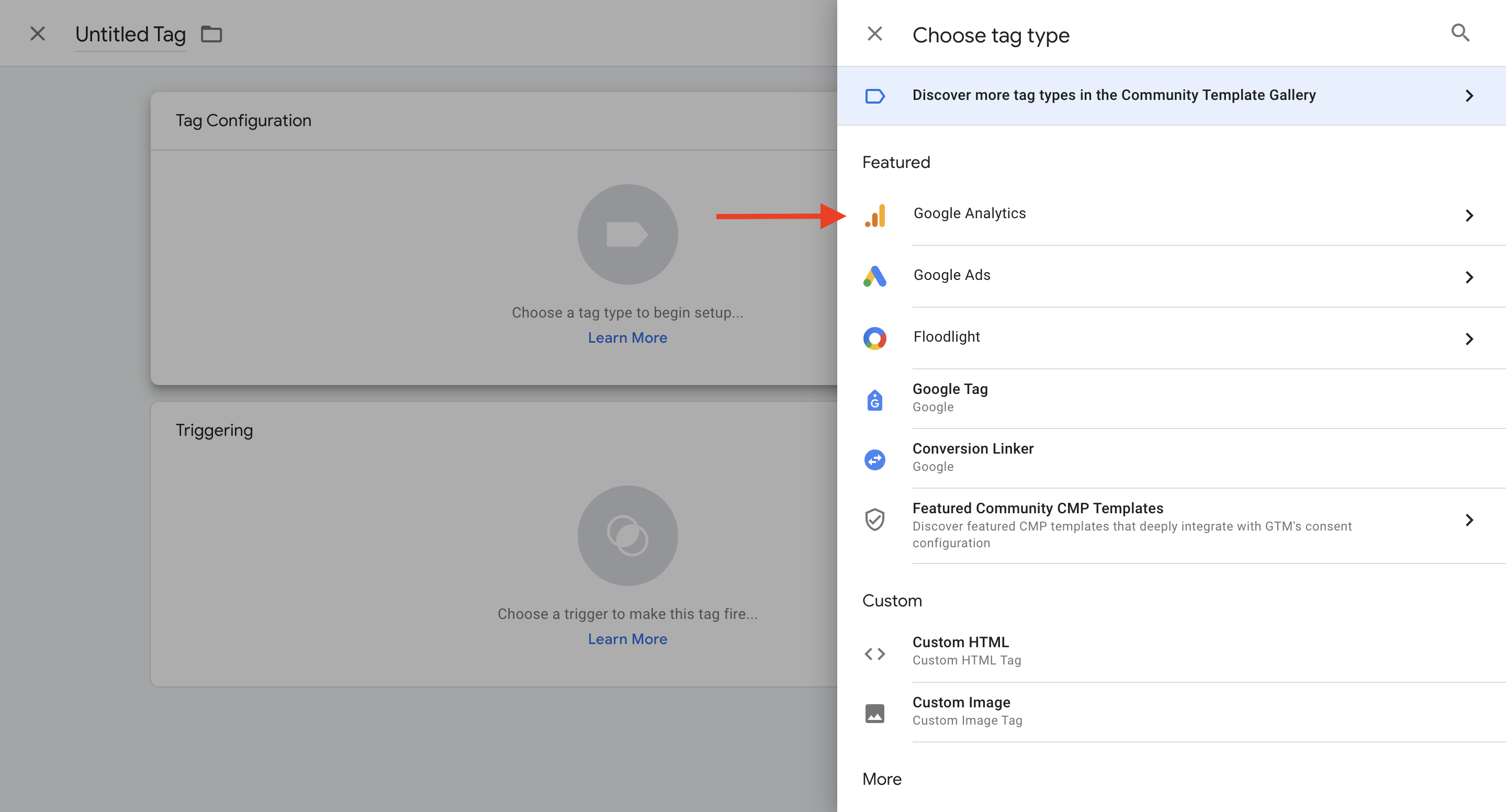Expand Featured Community CMP Templates chevron
Image resolution: width=1506 pixels, height=812 pixels.
1468,520
